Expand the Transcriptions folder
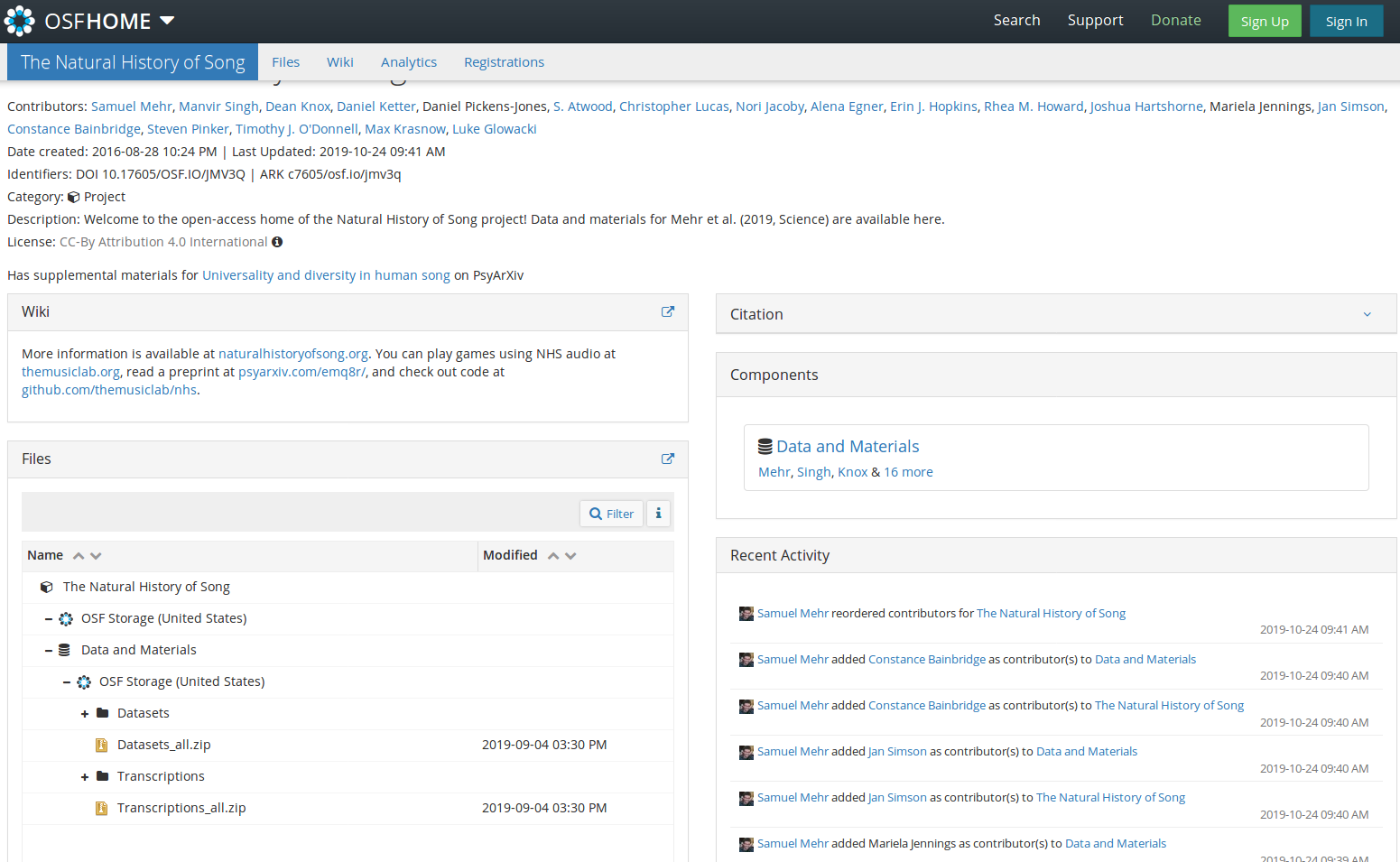This screenshot has width=1400, height=862. (x=85, y=777)
